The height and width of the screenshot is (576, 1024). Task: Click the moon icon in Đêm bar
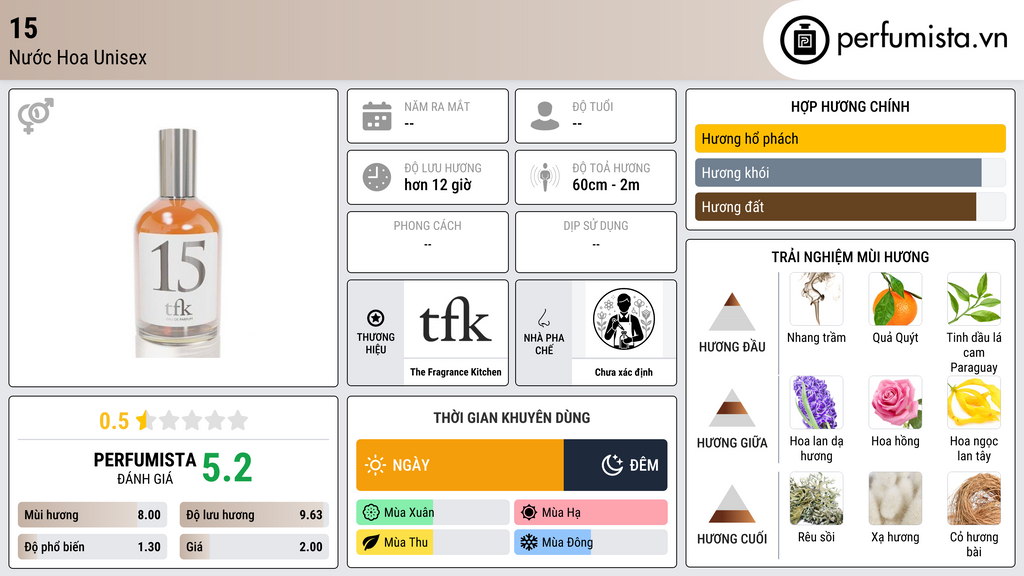(612, 465)
